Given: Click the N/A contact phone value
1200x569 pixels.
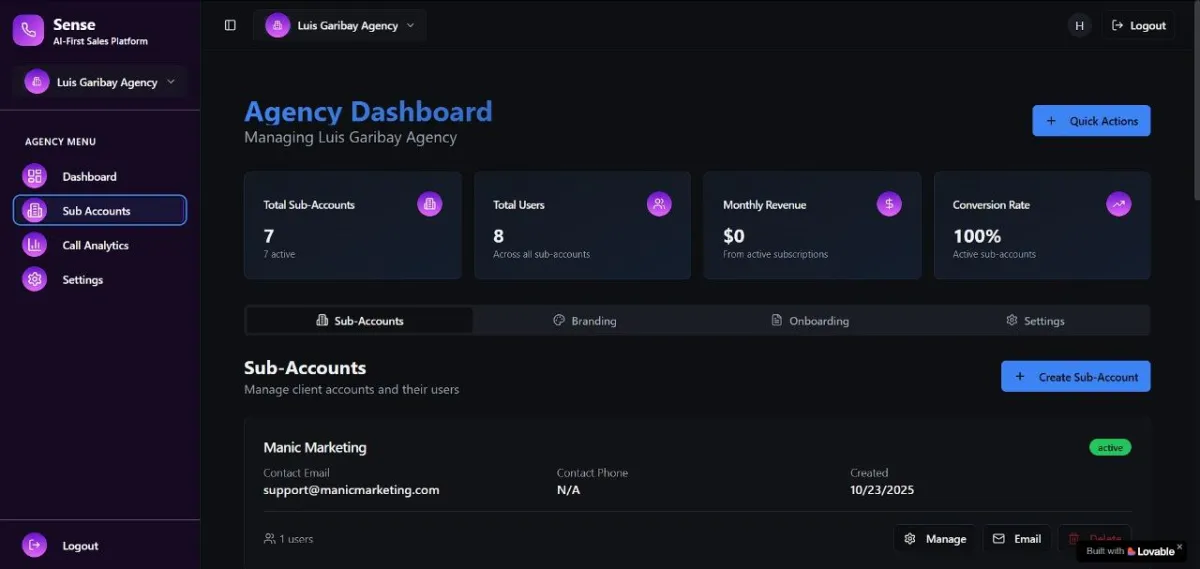Looking at the screenshot, I should click(x=568, y=490).
